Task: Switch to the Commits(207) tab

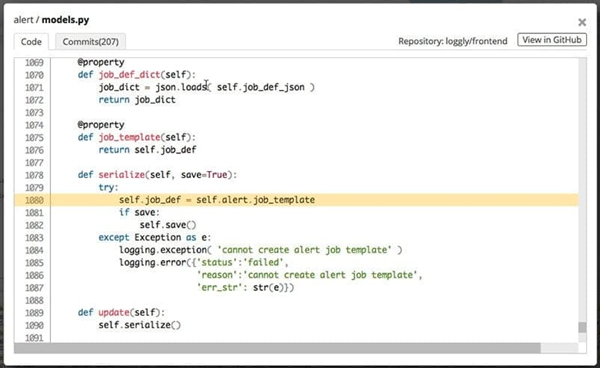Action: [x=90, y=41]
